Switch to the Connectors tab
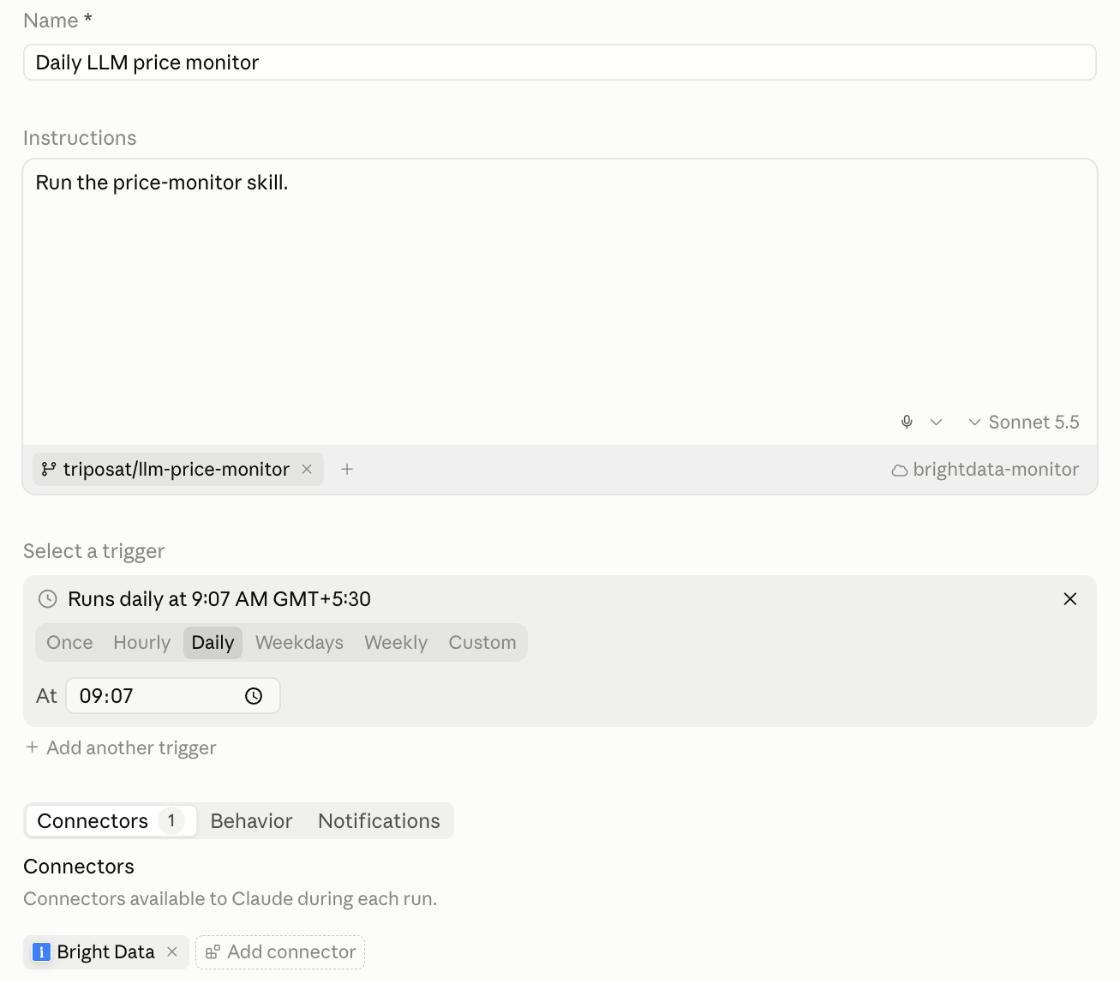The image size is (1120, 982). [x=111, y=821]
